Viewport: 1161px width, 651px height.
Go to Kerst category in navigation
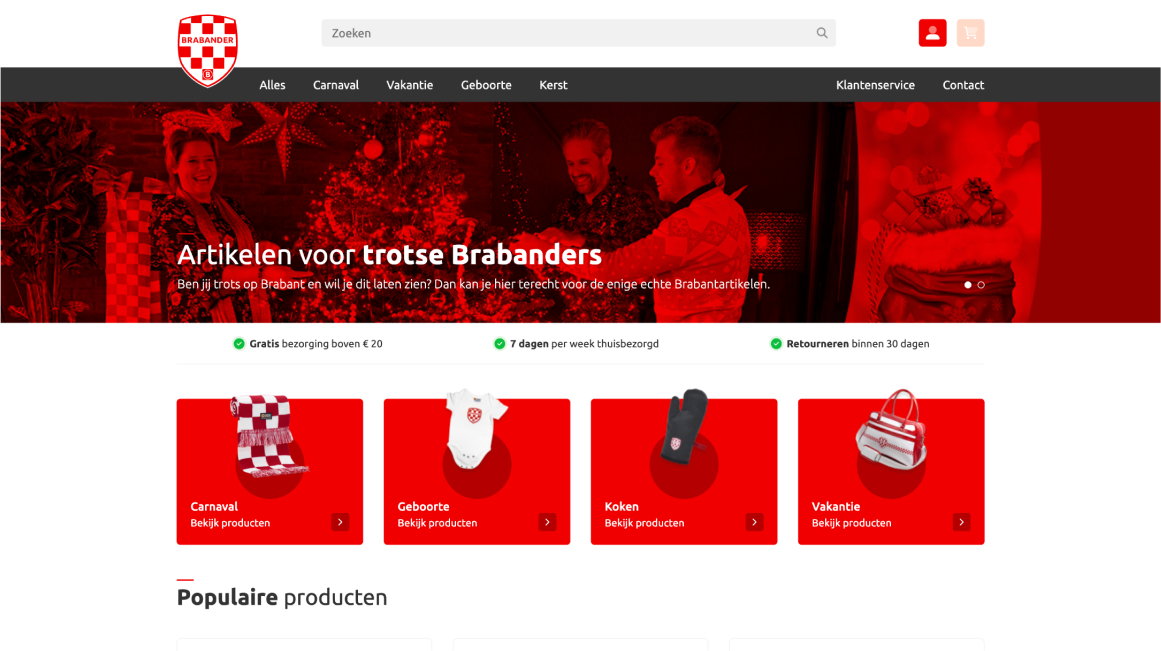coord(553,85)
